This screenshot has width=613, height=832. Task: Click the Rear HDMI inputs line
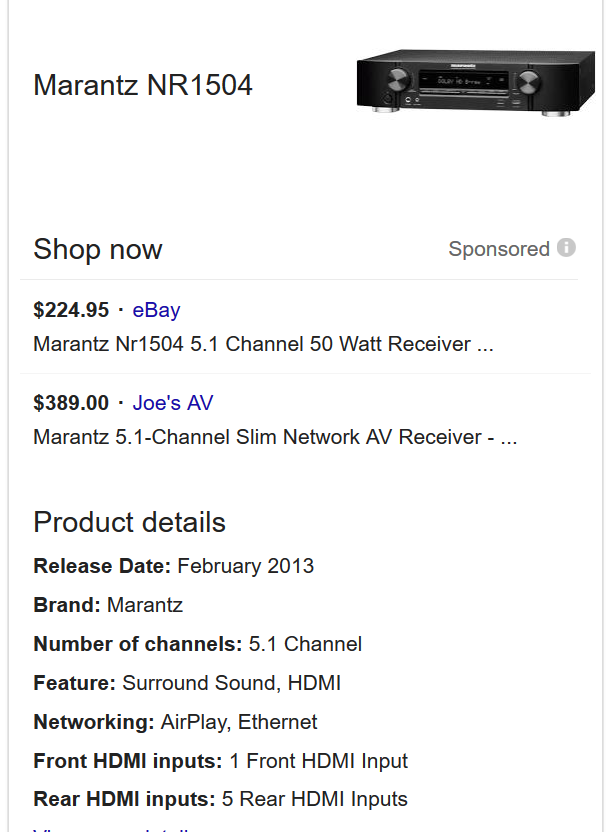tap(220, 799)
